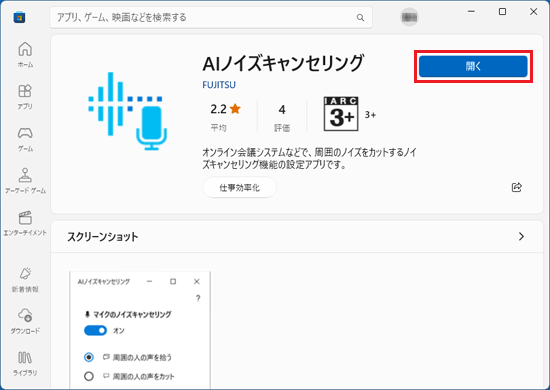
Task: Open the user profile avatar
Action: pyautogui.click(x=409, y=17)
